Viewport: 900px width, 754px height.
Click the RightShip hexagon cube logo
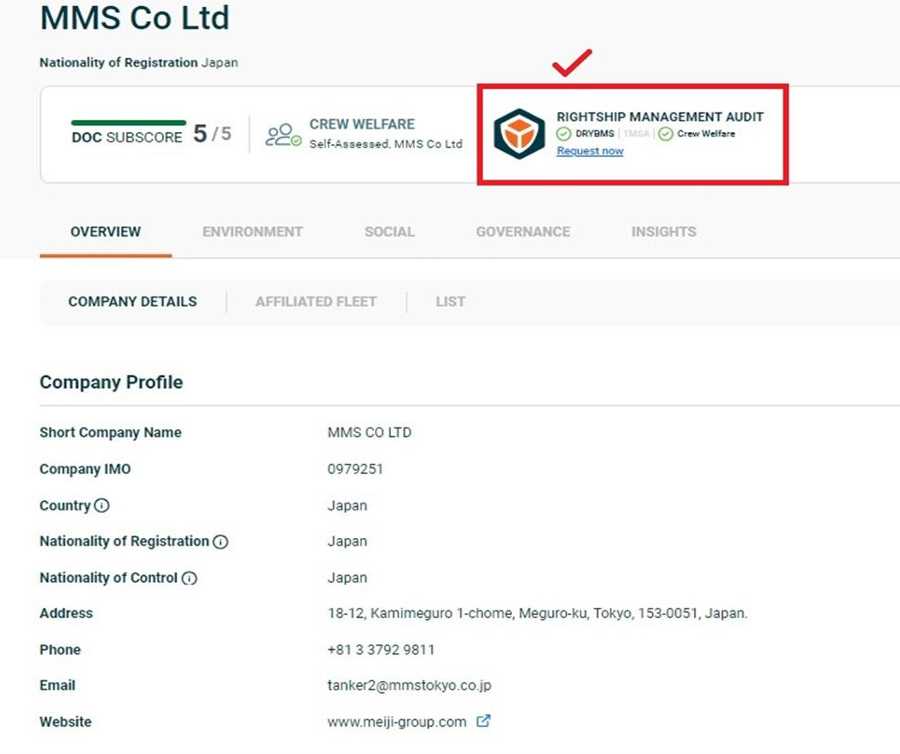point(519,134)
